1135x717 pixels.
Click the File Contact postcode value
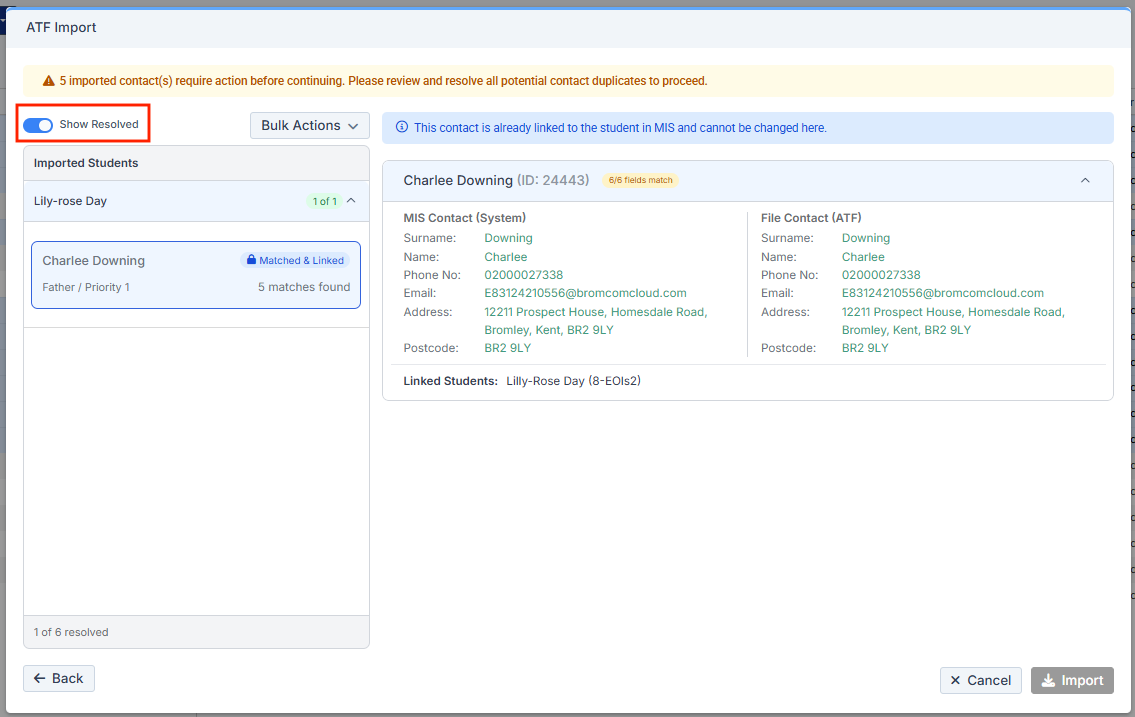[x=865, y=348]
